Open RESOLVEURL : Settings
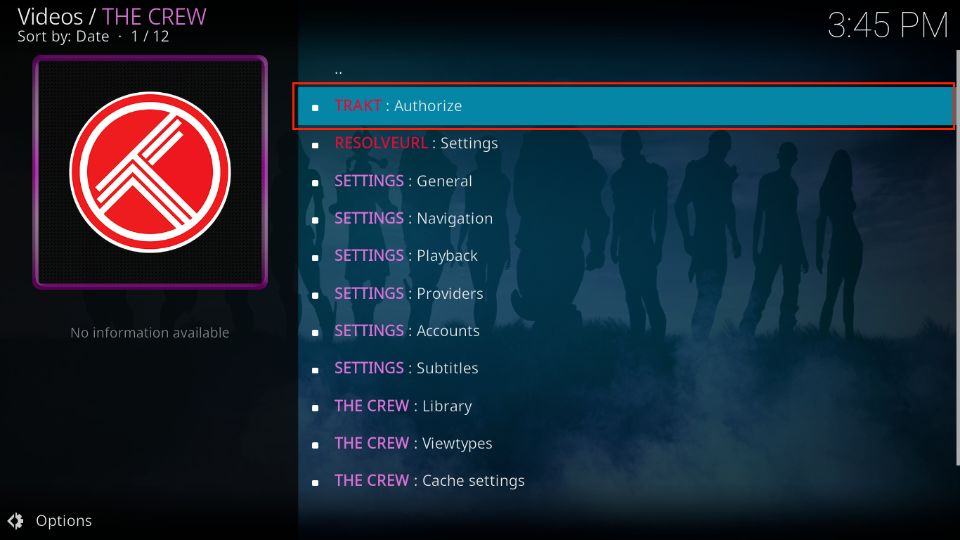Image resolution: width=960 pixels, height=540 pixels. [626, 143]
